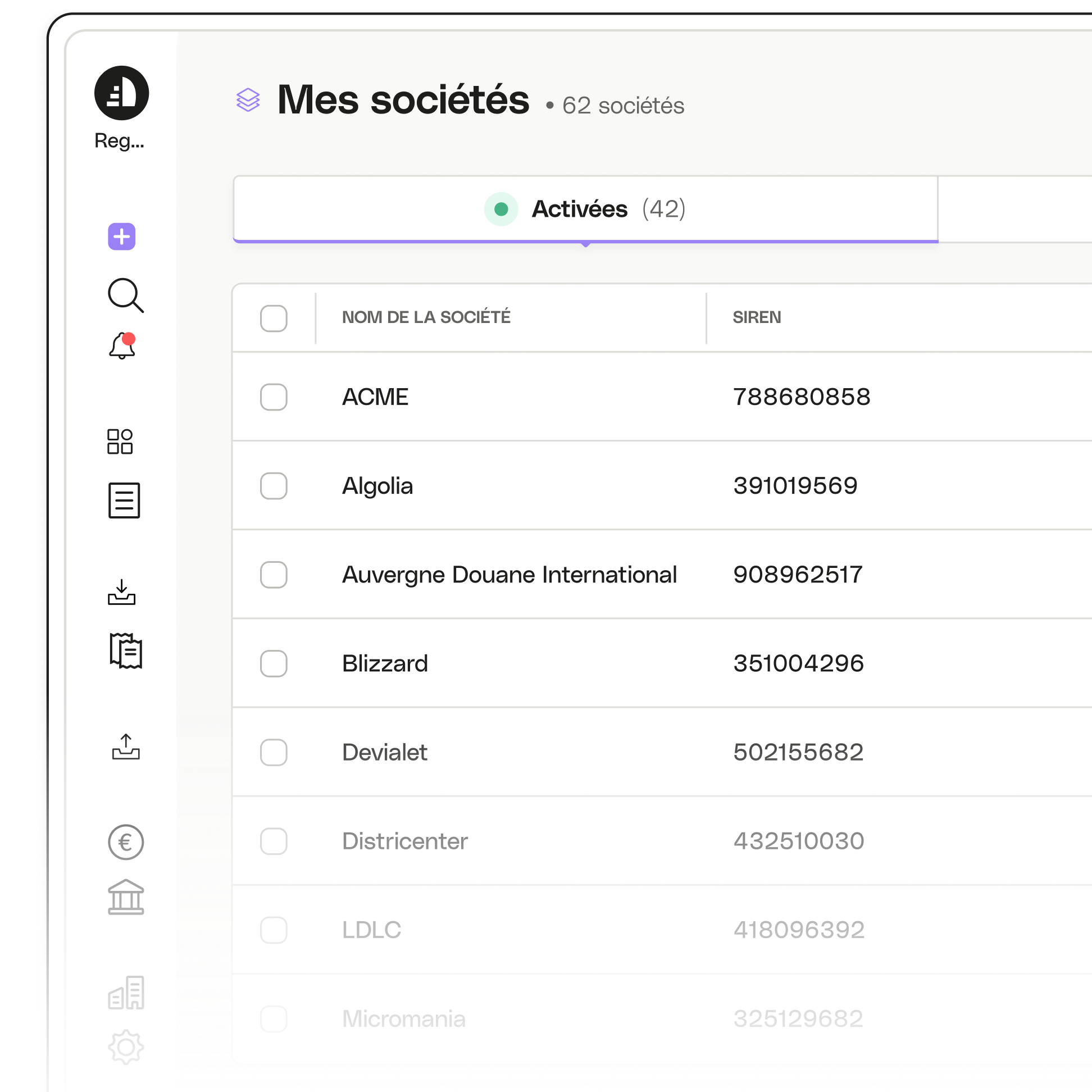
Task: Open the Algolia company name
Action: [x=377, y=486]
